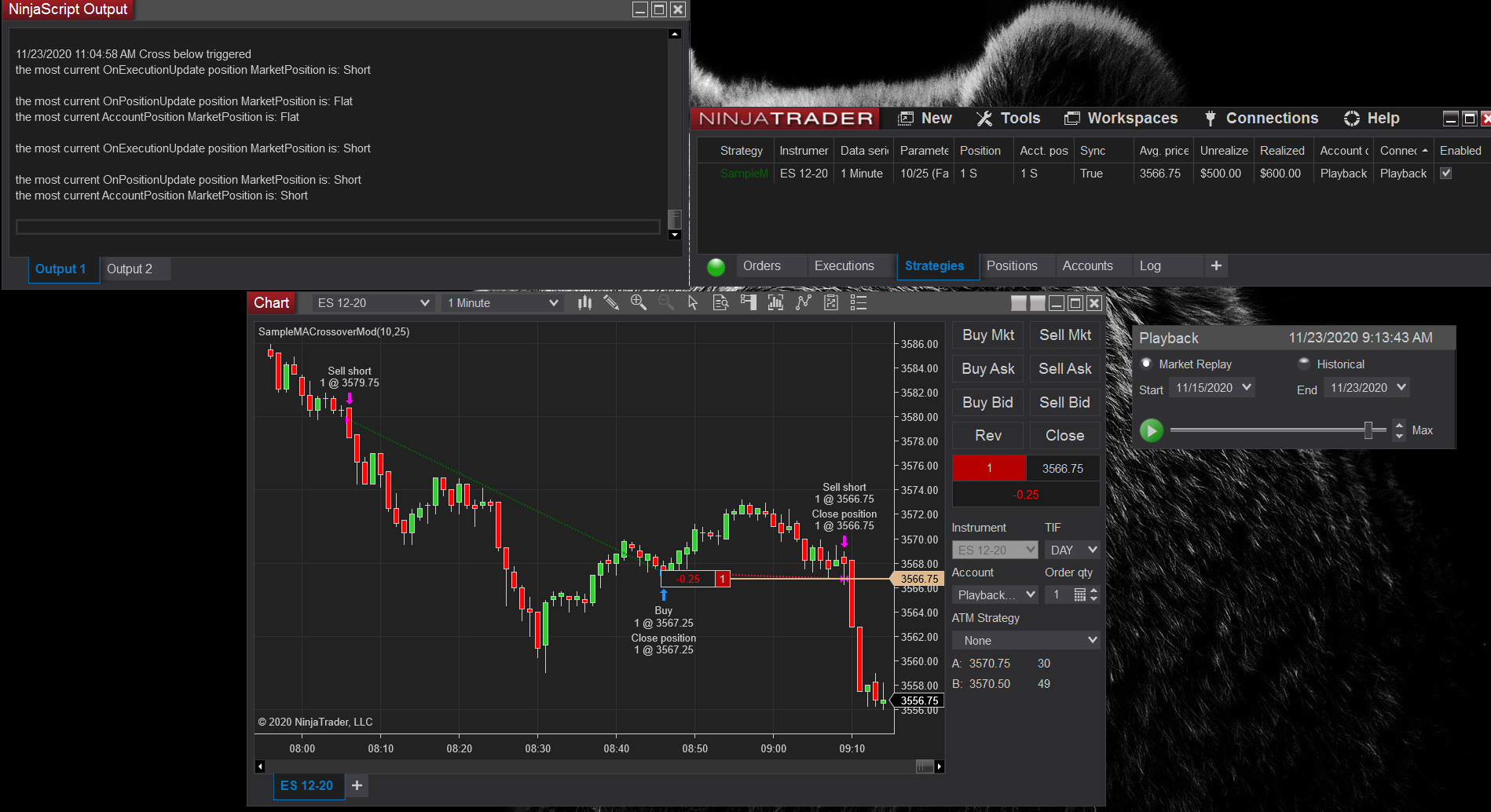Click the Buy Bid button
Screen dimensions: 1491x812
[988, 403]
